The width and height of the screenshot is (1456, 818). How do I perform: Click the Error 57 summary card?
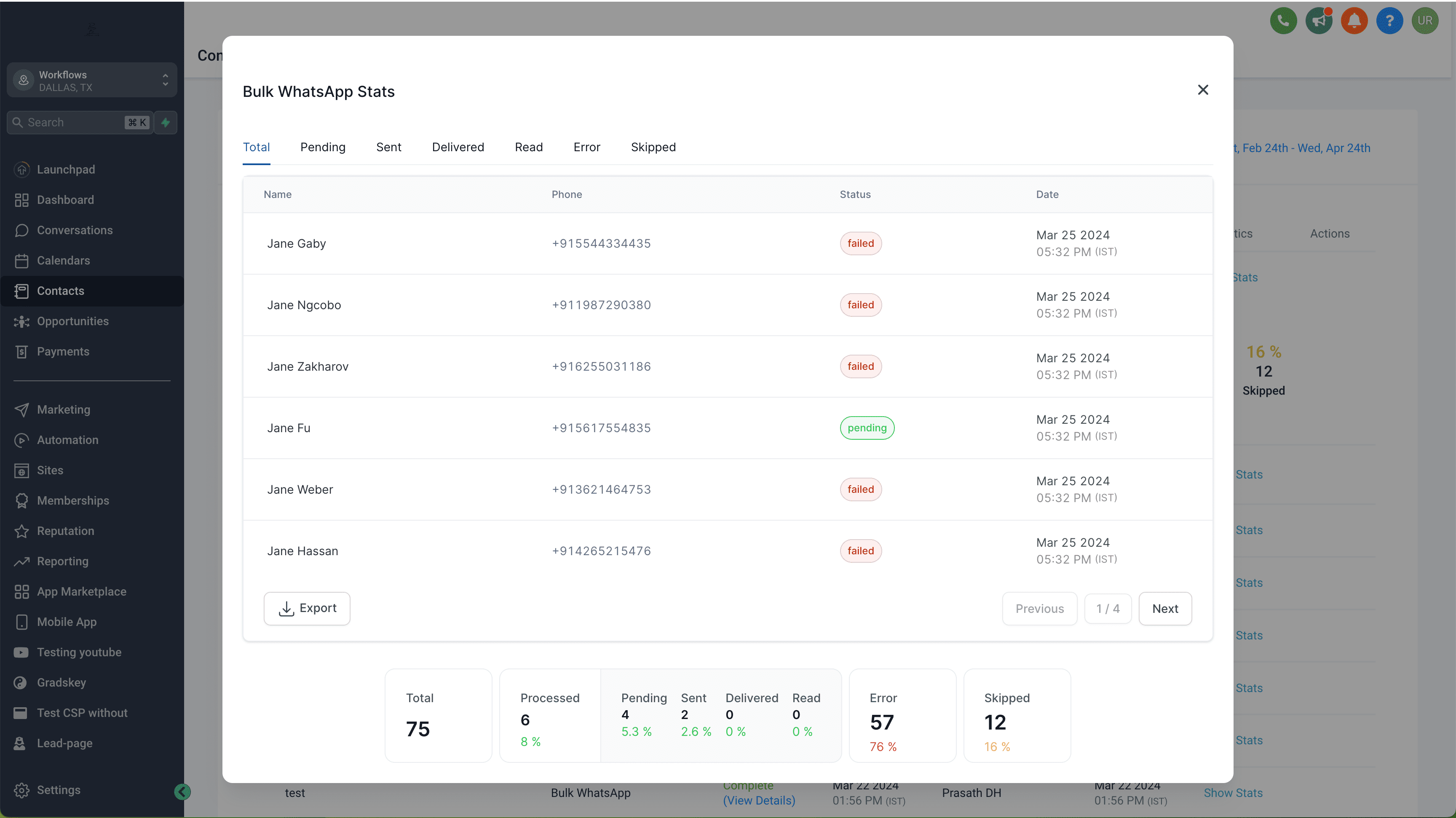[x=902, y=716]
